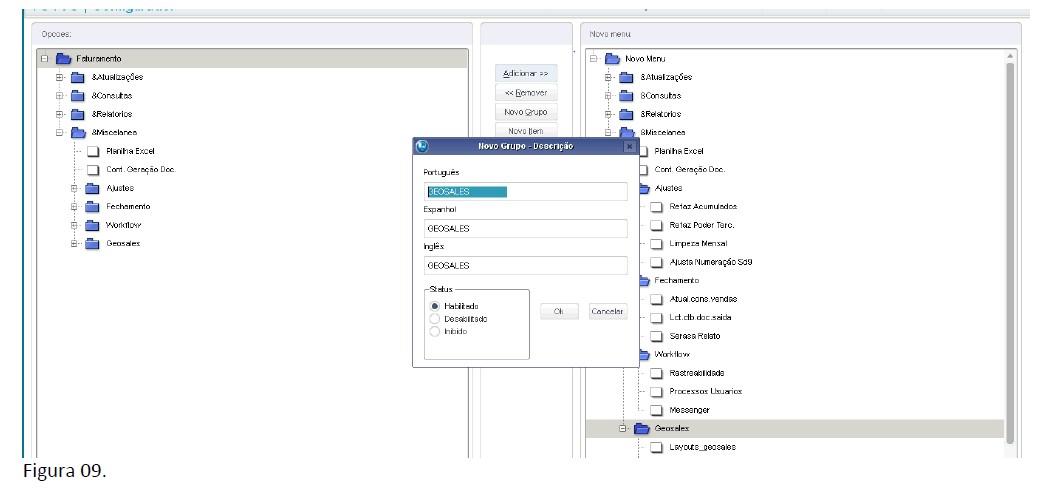The width and height of the screenshot is (1048, 503).
Task: Select the &Consultas label in Novo menu panel
Action: pyautogui.click(x=660, y=96)
